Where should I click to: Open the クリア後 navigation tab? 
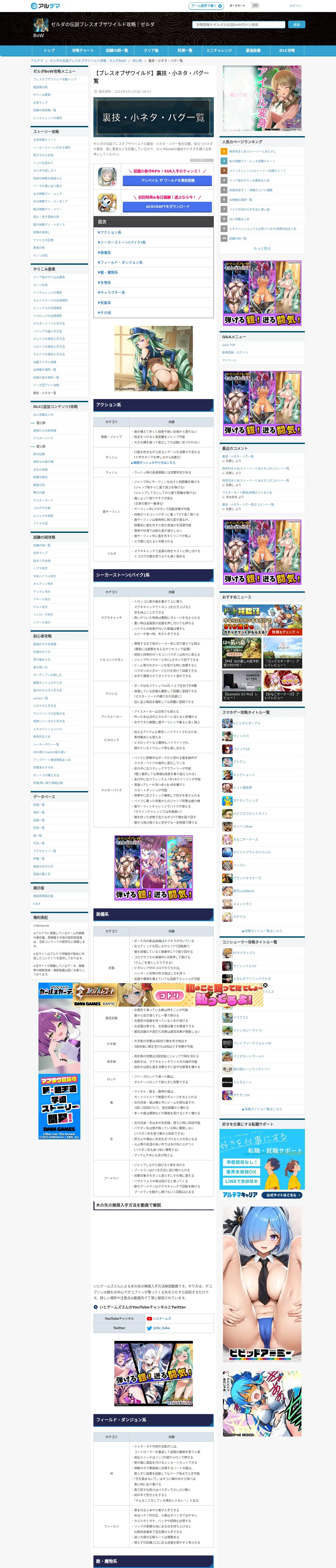click(x=151, y=50)
